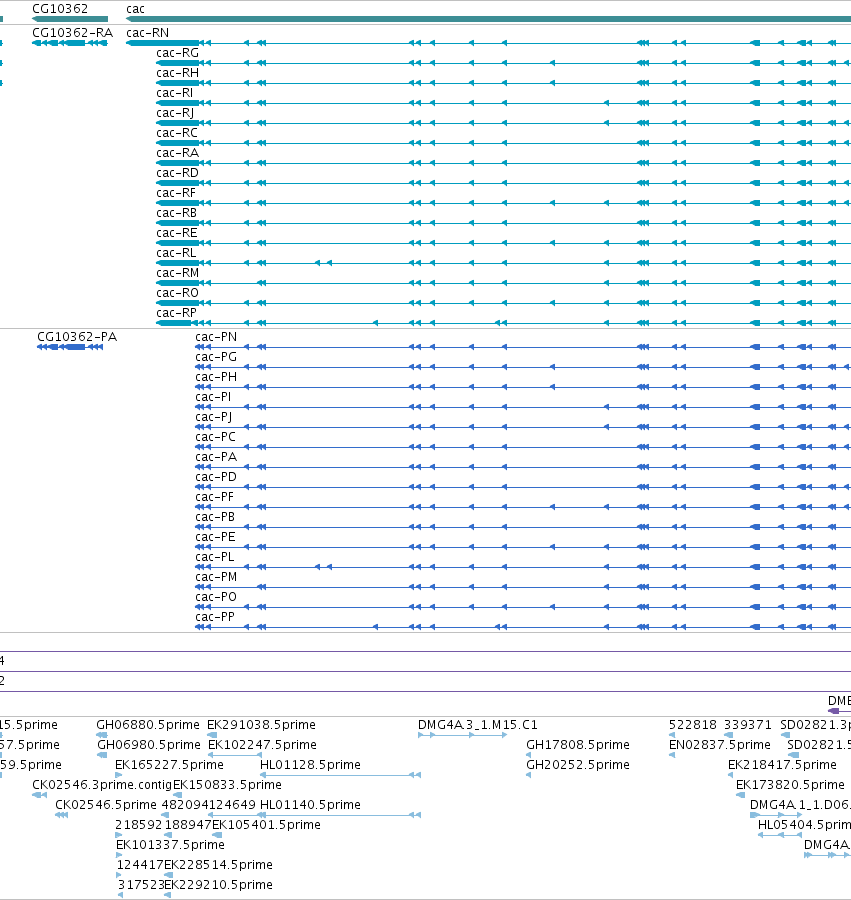Open the 317523 EST entry

pyautogui.click(x=141, y=885)
